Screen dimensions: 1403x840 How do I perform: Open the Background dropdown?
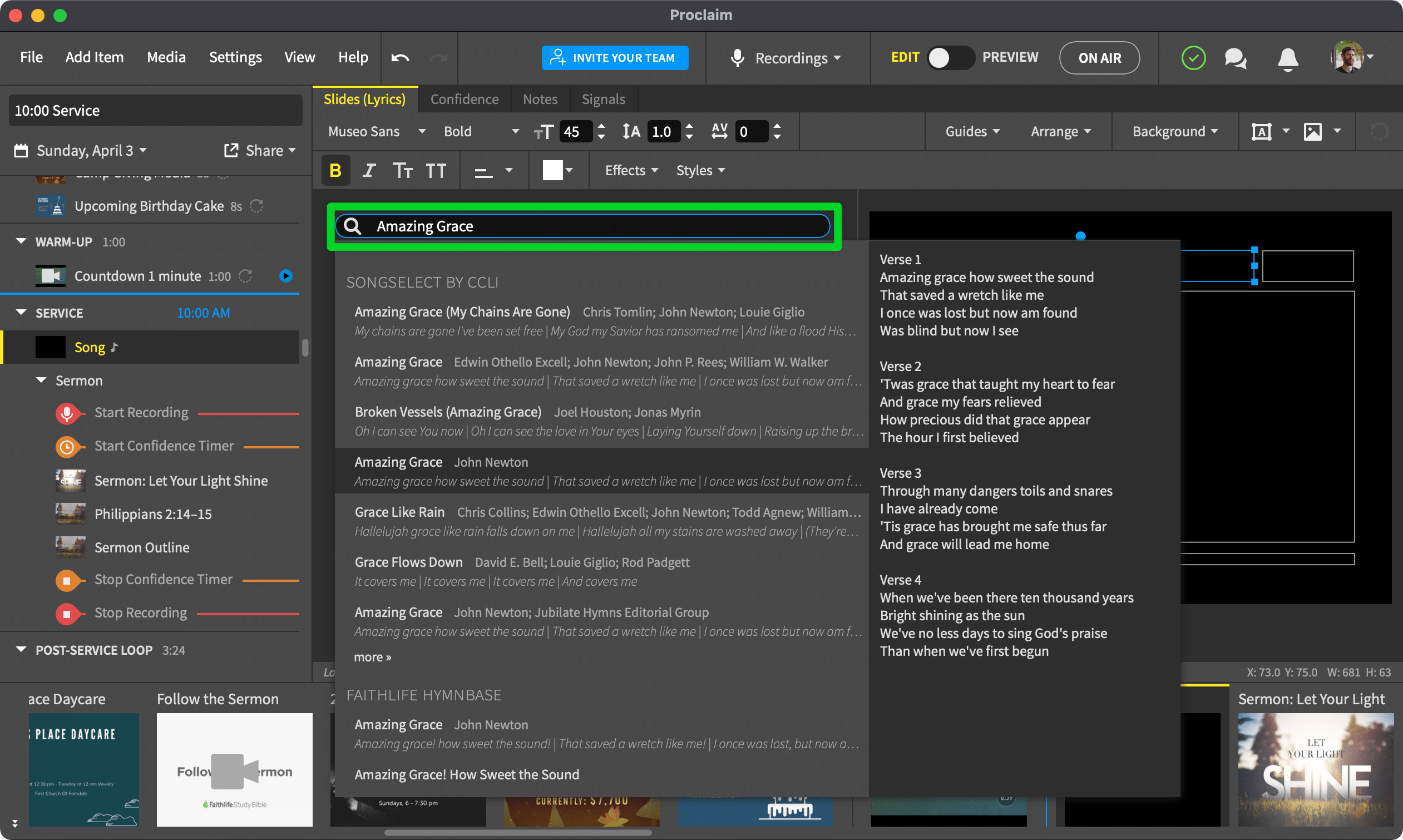click(x=1175, y=132)
